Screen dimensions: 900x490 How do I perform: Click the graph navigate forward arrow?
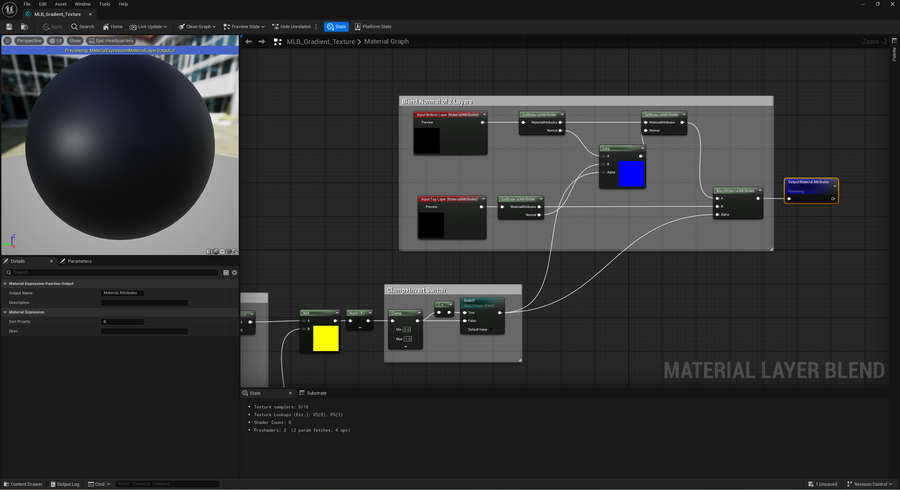point(262,42)
